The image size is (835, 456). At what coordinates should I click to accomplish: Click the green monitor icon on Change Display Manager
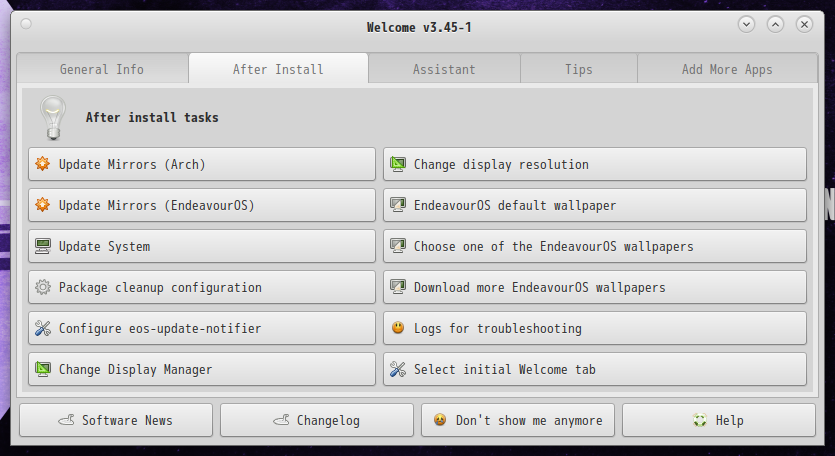pyautogui.click(x=43, y=369)
